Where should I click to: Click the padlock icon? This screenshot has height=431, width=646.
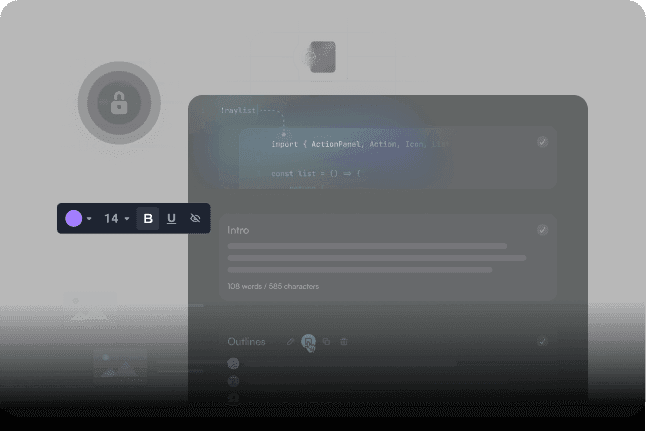coord(118,103)
